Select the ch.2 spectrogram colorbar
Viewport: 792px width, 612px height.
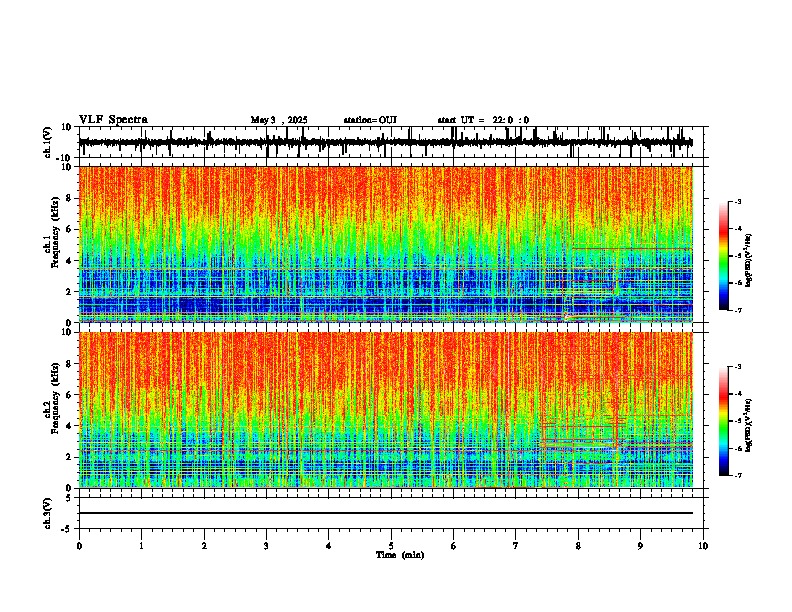(x=723, y=421)
